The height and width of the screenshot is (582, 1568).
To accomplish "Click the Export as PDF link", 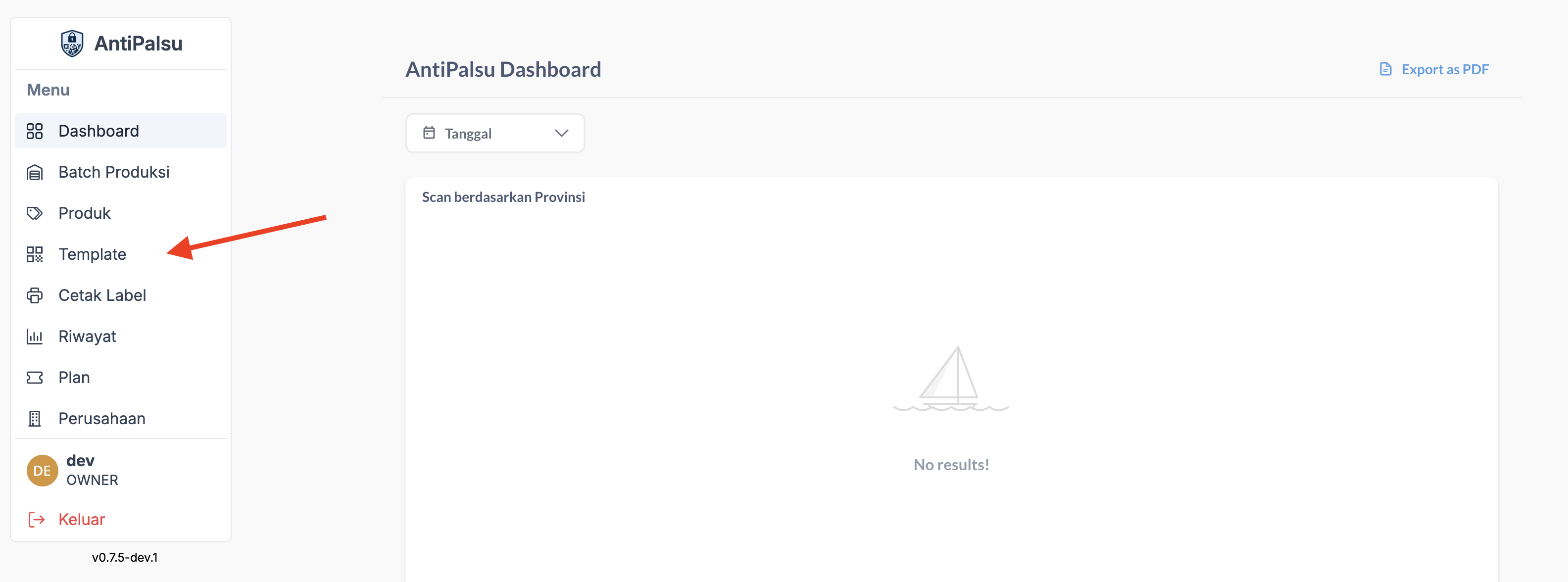I will pos(1444,69).
